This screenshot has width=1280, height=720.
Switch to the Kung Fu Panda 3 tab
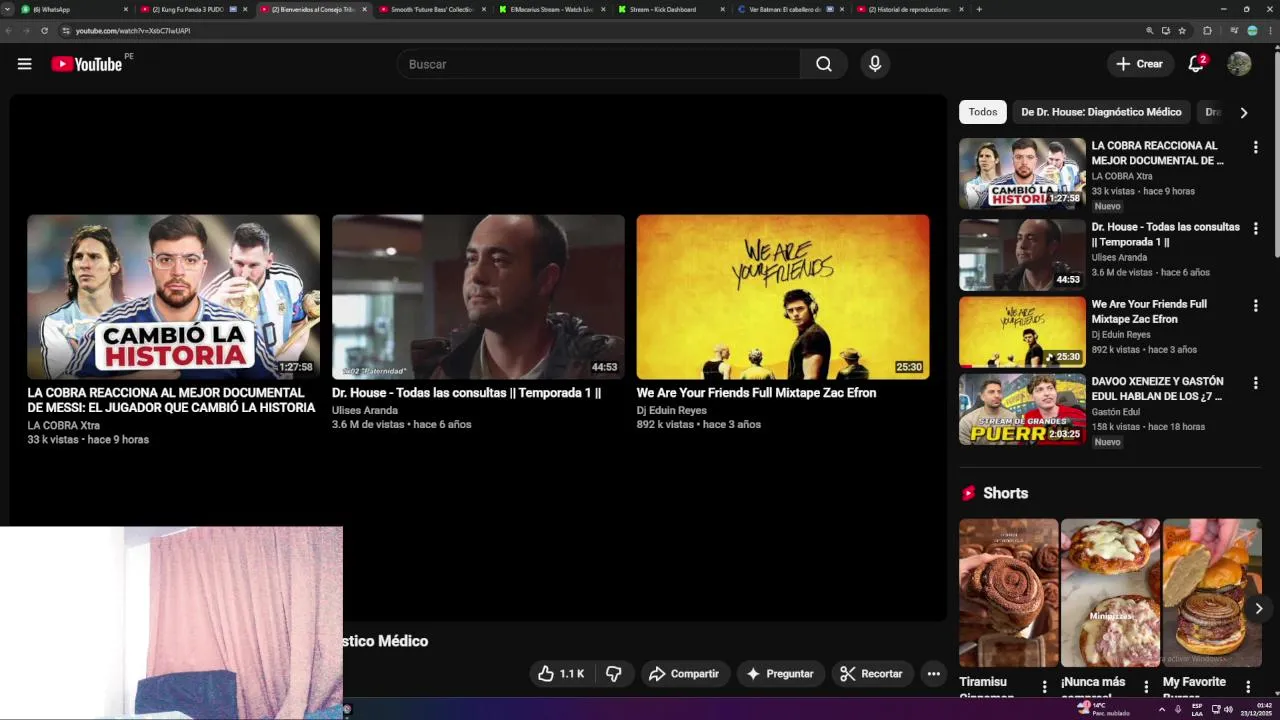pos(194,9)
